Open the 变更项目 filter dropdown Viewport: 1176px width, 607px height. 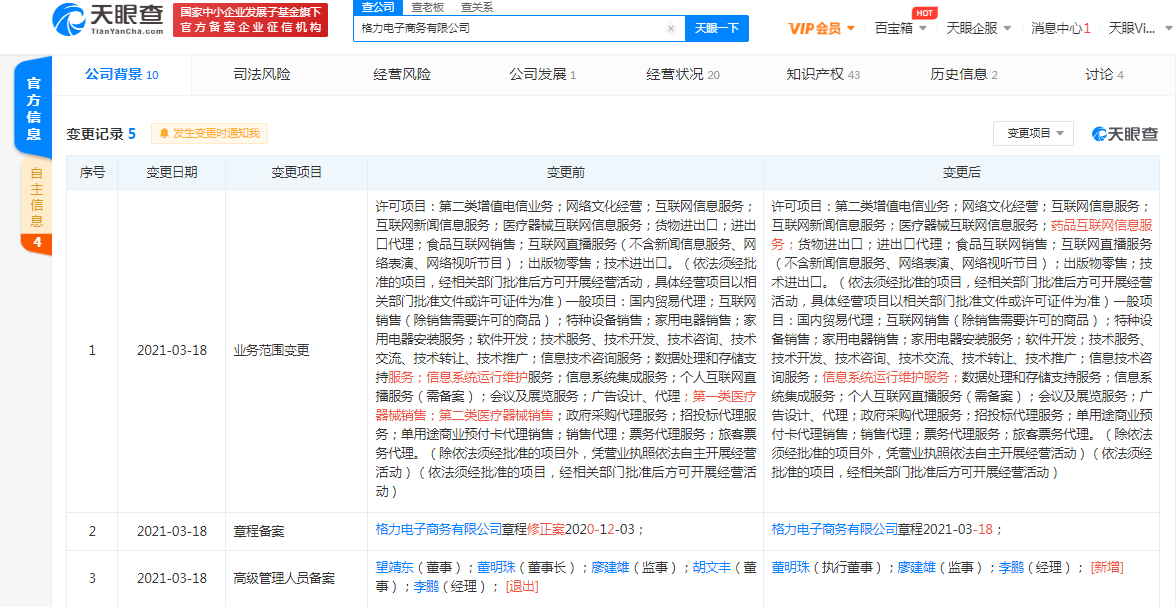1034,133
